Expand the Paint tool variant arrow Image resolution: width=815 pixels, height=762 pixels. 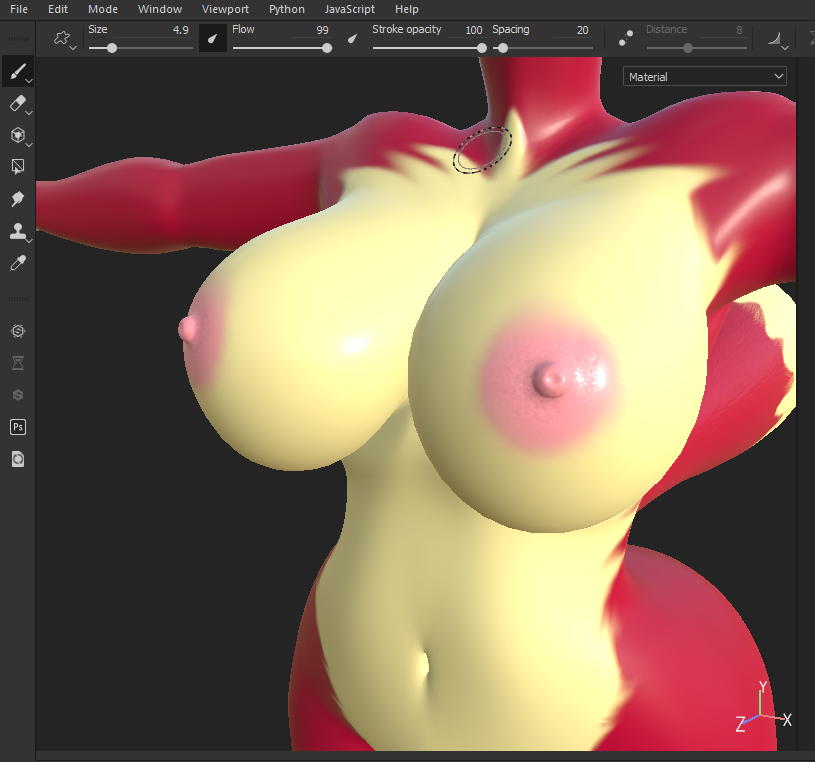[29, 81]
